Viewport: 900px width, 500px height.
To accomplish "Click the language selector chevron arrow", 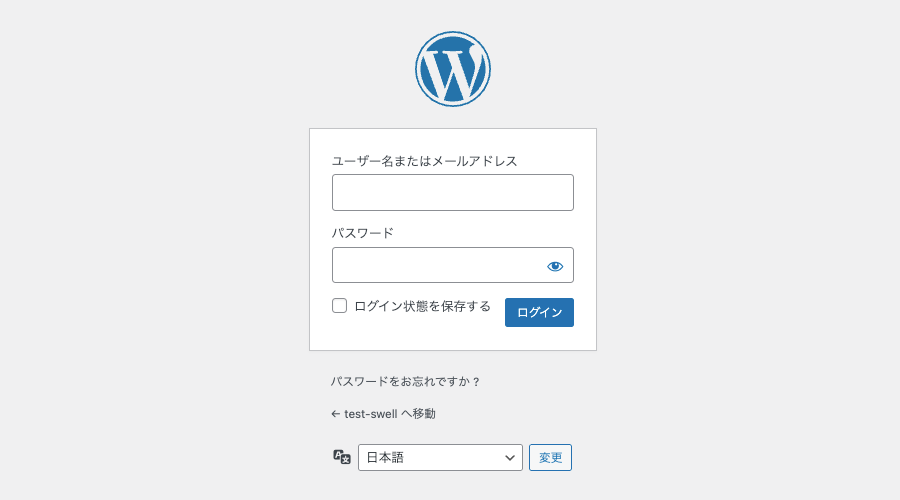I will (510, 458).
